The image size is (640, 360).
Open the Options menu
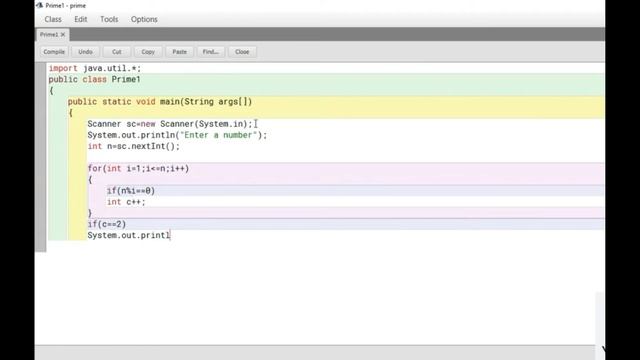coord(144,19)
